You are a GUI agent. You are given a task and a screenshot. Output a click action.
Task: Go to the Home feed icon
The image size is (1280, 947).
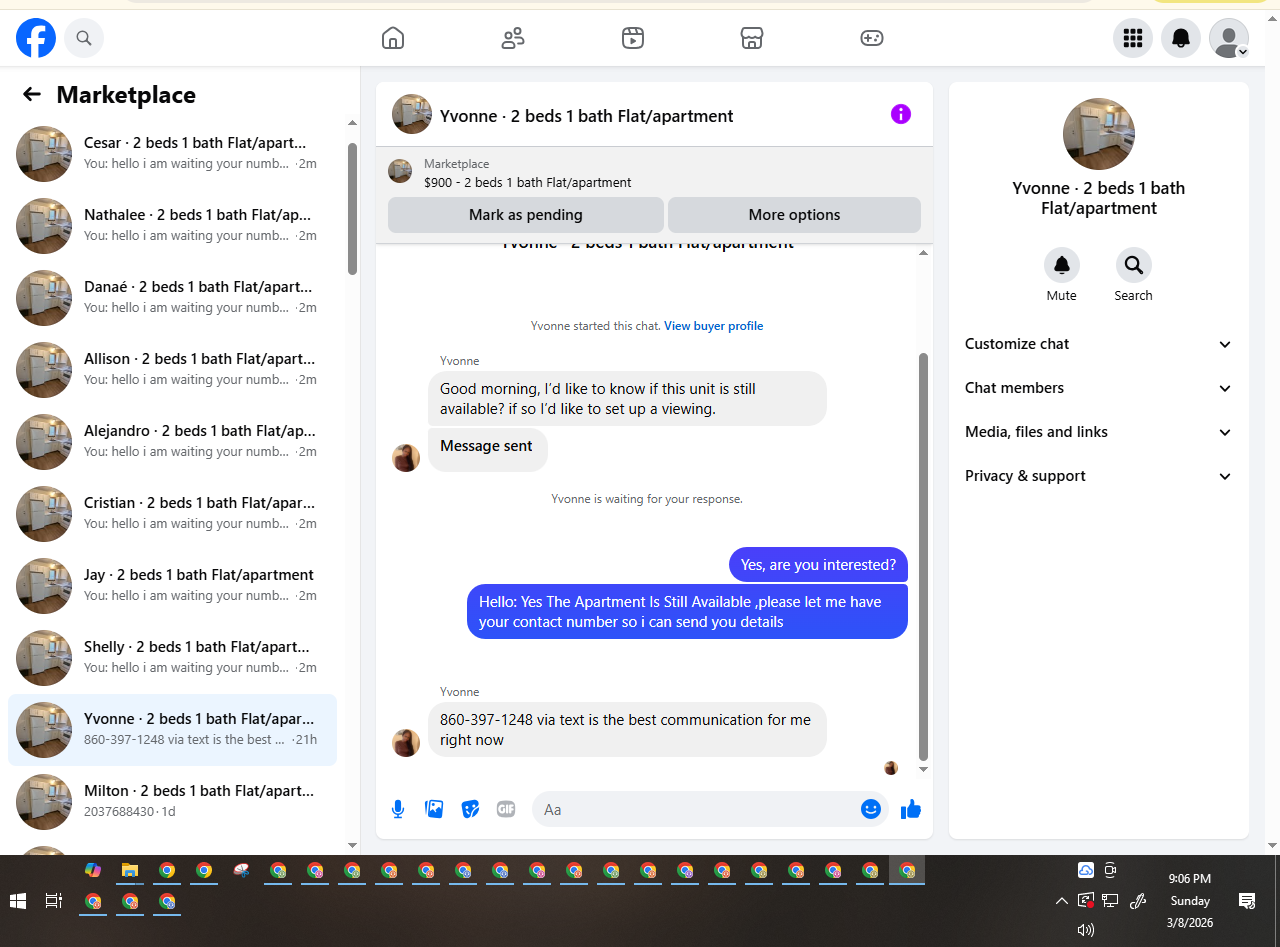coord(393,38)
